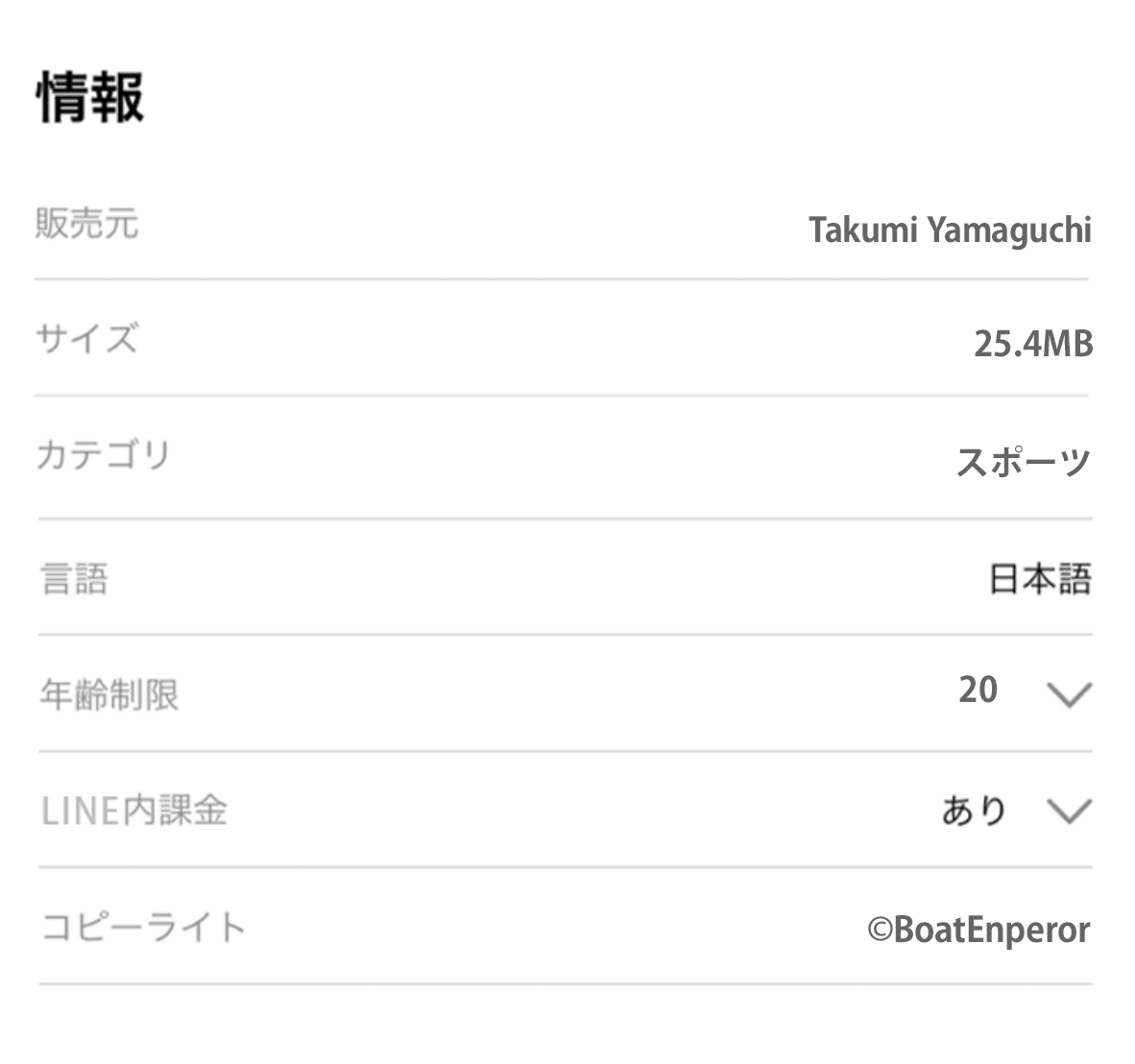Image resolution: width=1135 pixels, height=1064 pixels.
Task: Click the 日本語 language value
Action: coord(1040,579)
